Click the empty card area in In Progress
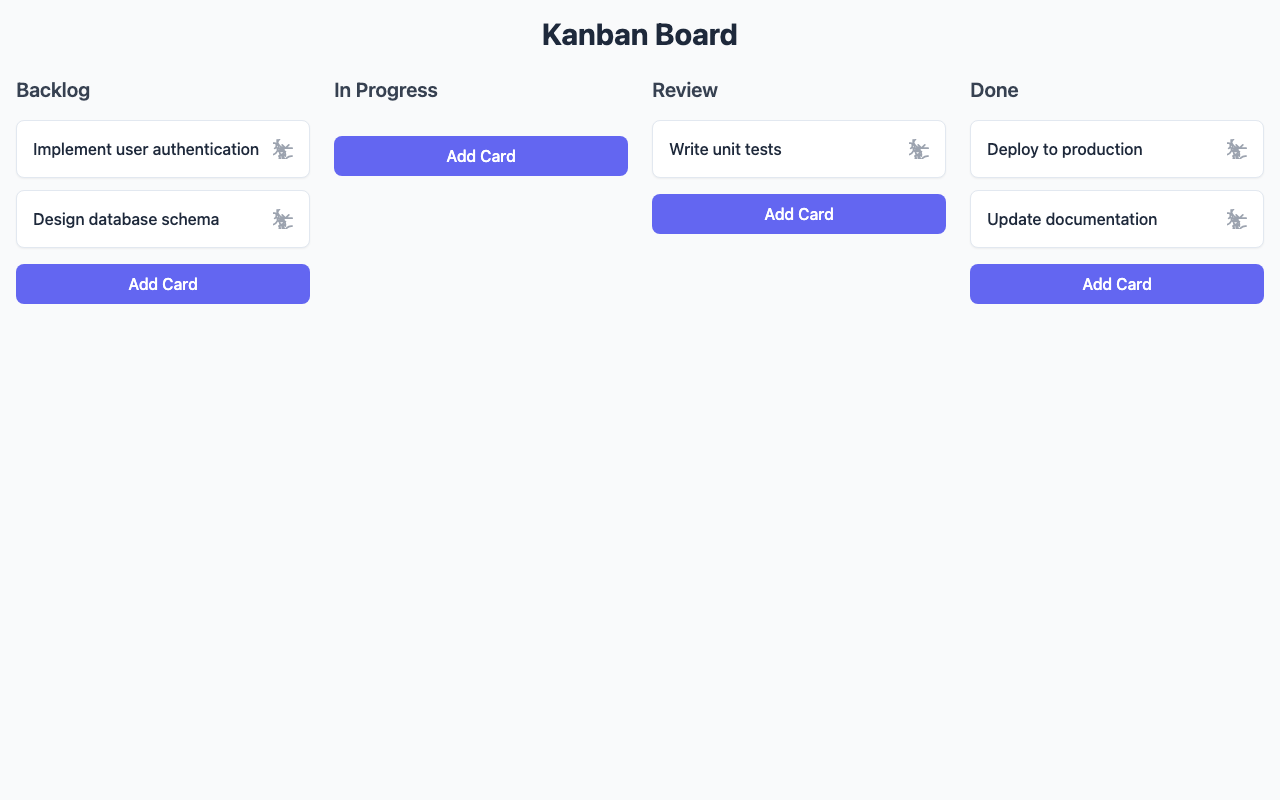This screenshot has height=800, width=1280. [481, 126]
